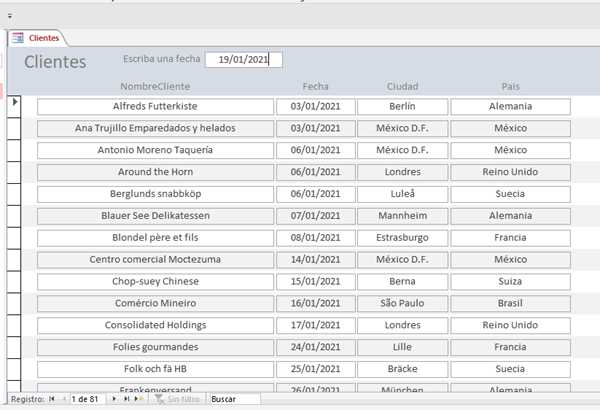600x410 pixels.
Task: Click the 17/01/2021 date cell
Action: [x=316, y=325]
